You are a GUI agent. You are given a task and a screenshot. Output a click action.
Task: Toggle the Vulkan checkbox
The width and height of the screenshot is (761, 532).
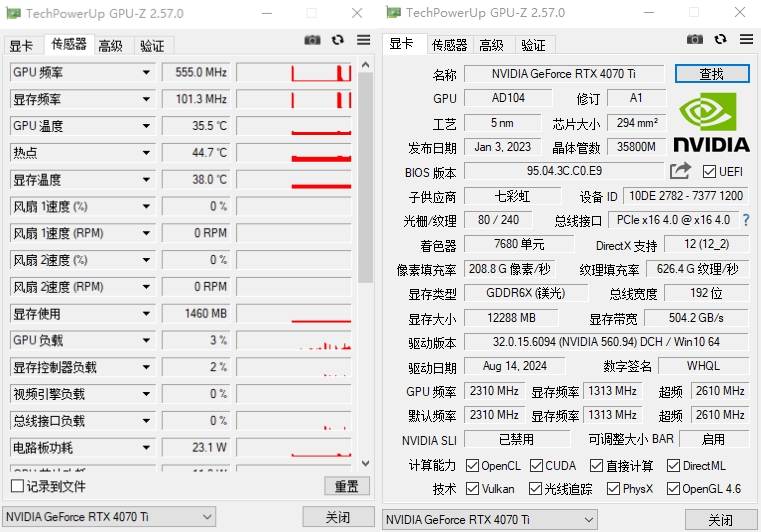pyautogui.click(x=472, y=488)
